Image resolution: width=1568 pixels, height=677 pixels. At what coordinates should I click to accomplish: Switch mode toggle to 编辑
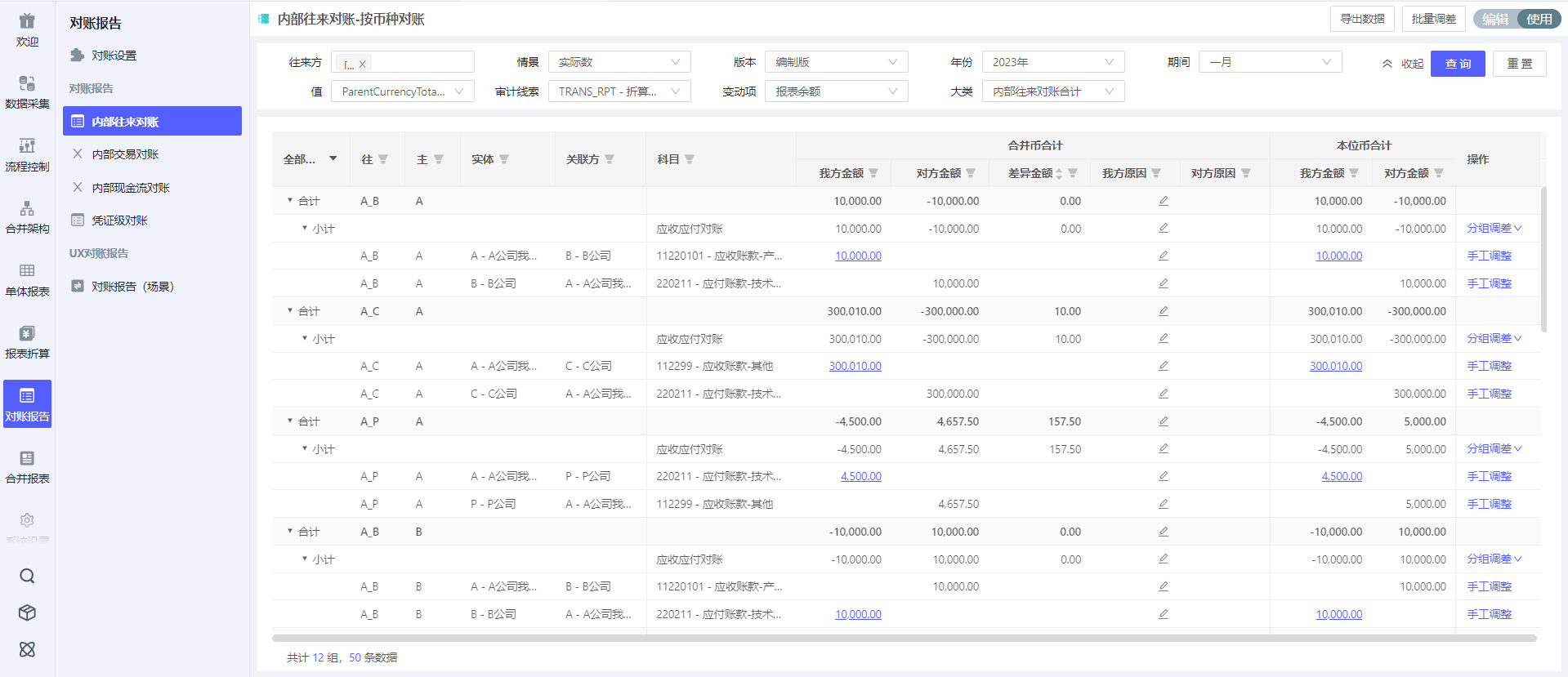1495,19
